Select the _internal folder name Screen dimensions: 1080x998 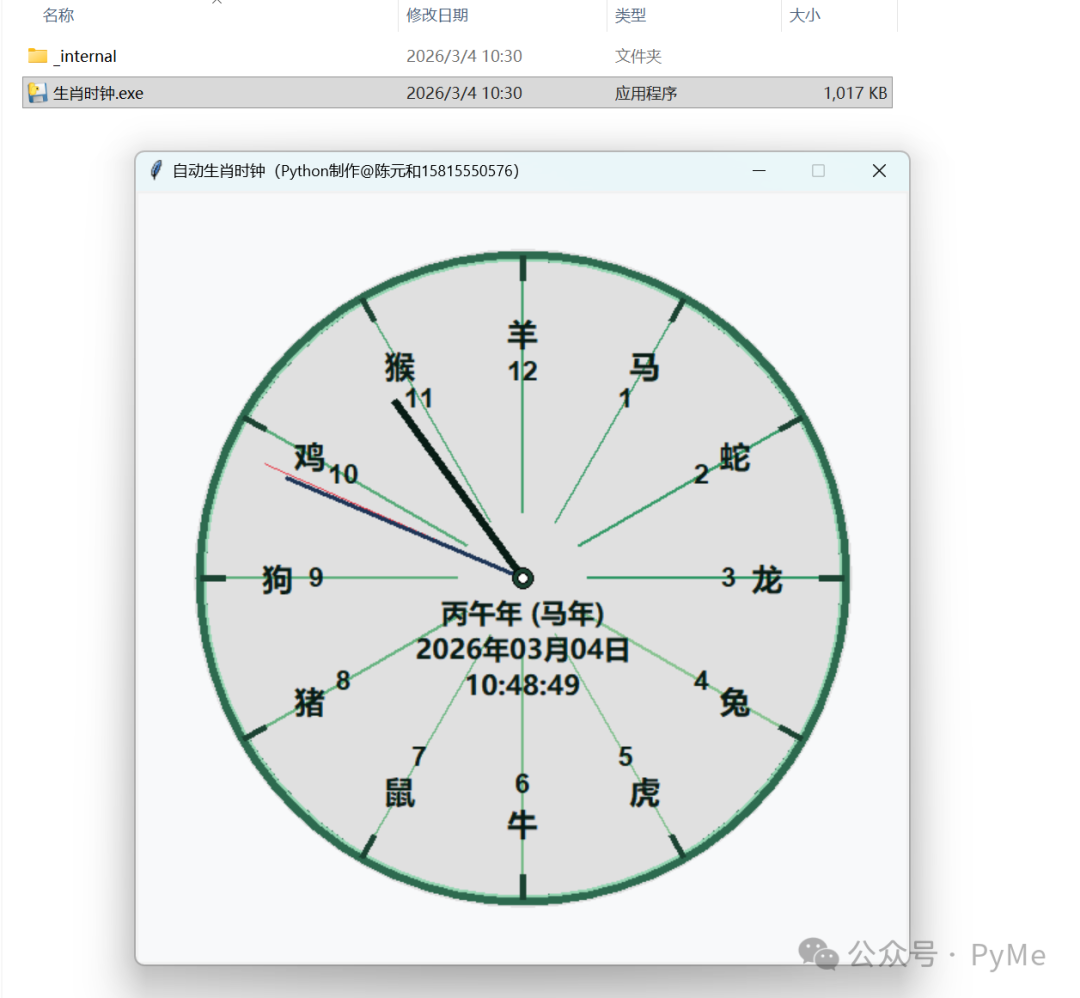pos(85,56)
